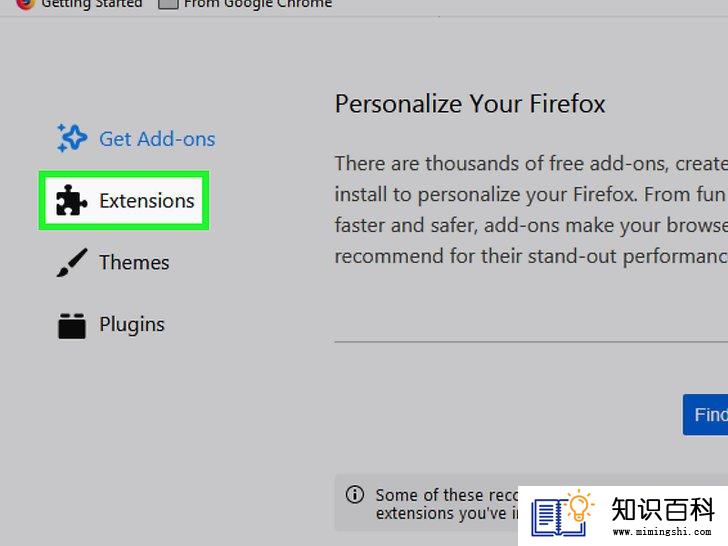
Task: Open the From Google Chrome bookmarks folder
Action: tap(258, 4)
